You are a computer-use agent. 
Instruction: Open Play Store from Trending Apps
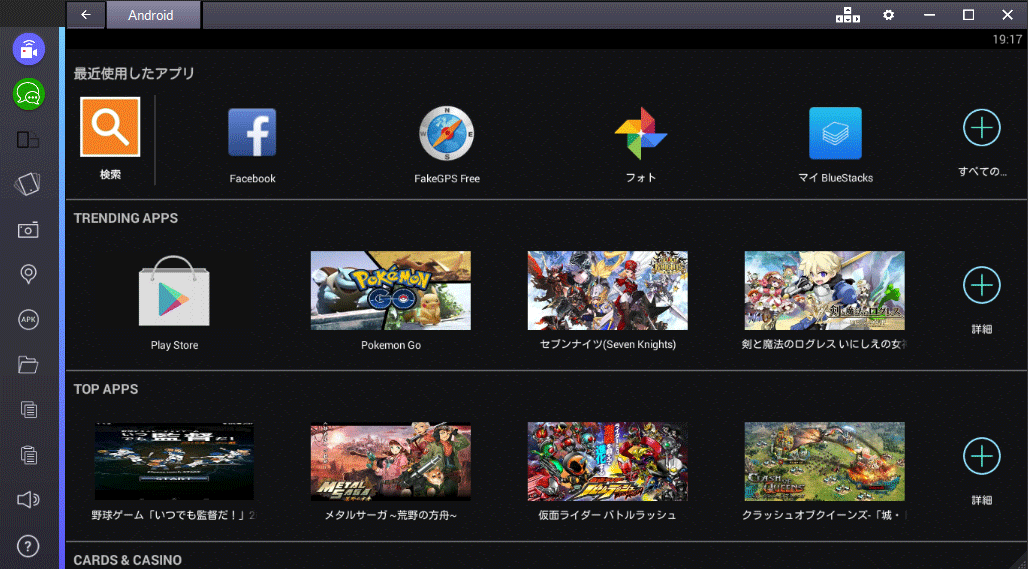tap(174, 290)
